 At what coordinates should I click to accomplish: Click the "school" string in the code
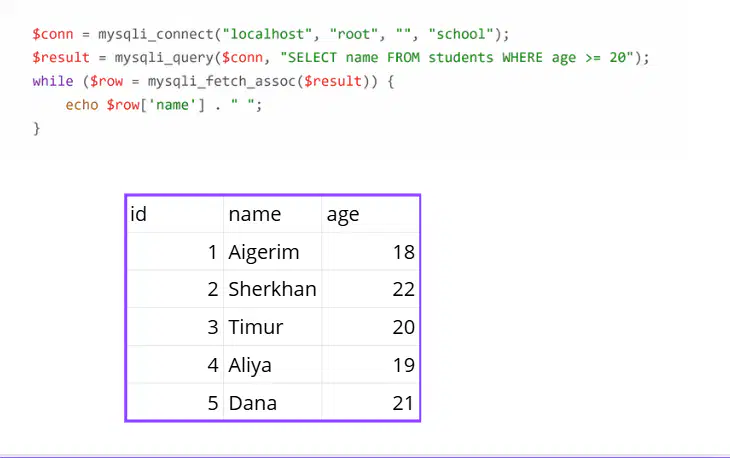click(460, 34)
